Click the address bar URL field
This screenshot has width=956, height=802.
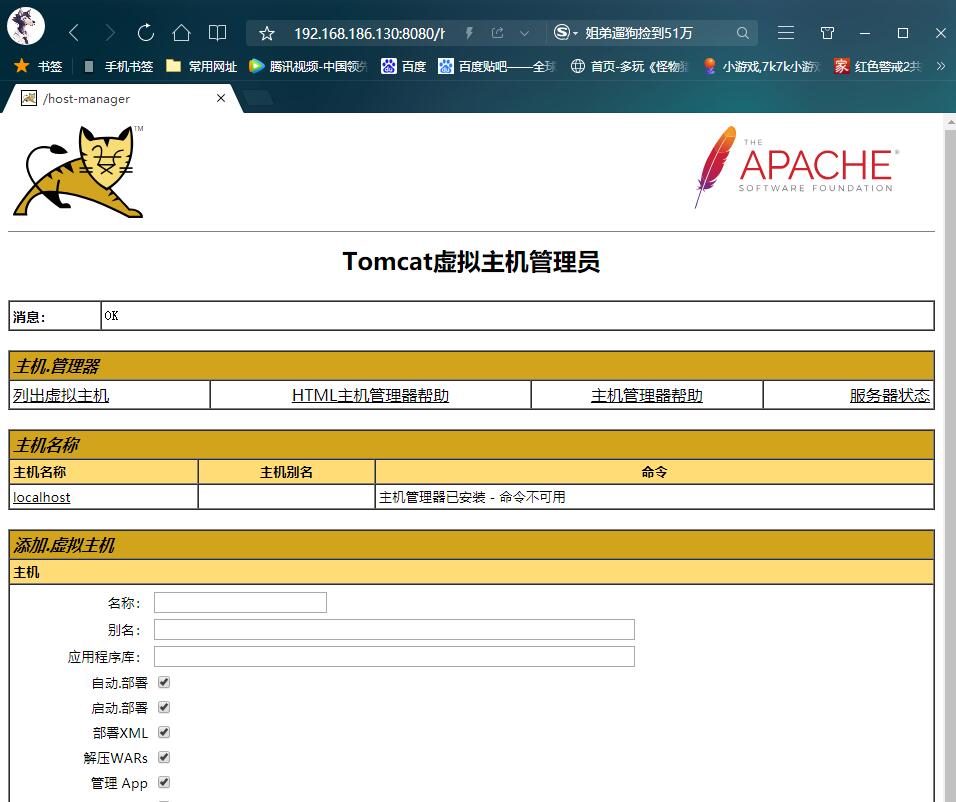point(369,33)
